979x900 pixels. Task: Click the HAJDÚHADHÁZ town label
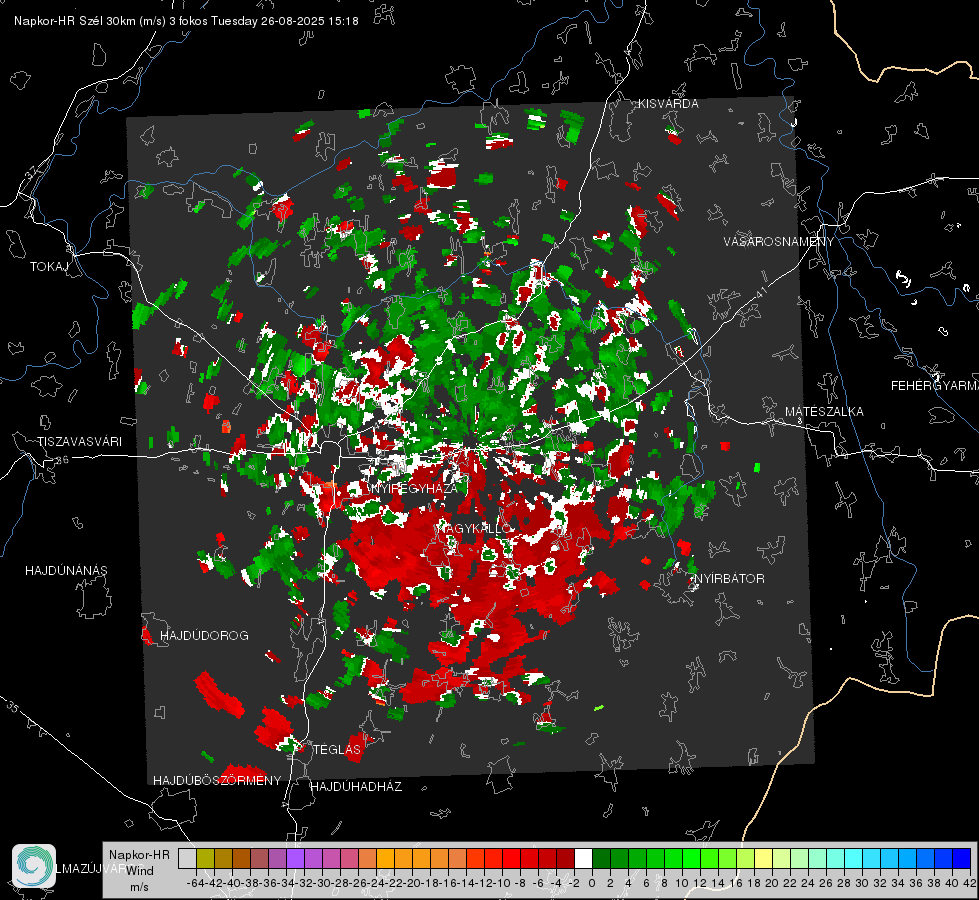[x=356, y=787]
